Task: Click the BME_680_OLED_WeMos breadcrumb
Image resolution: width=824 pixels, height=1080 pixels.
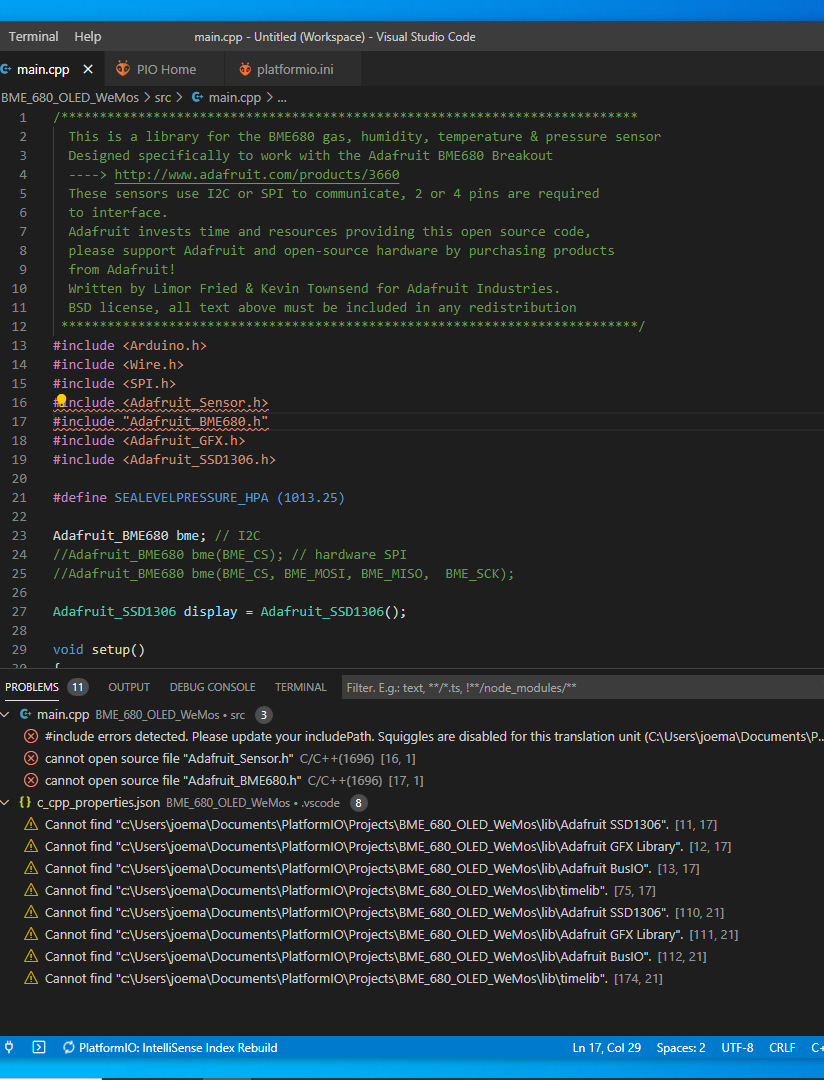Action: pos(70,97)
